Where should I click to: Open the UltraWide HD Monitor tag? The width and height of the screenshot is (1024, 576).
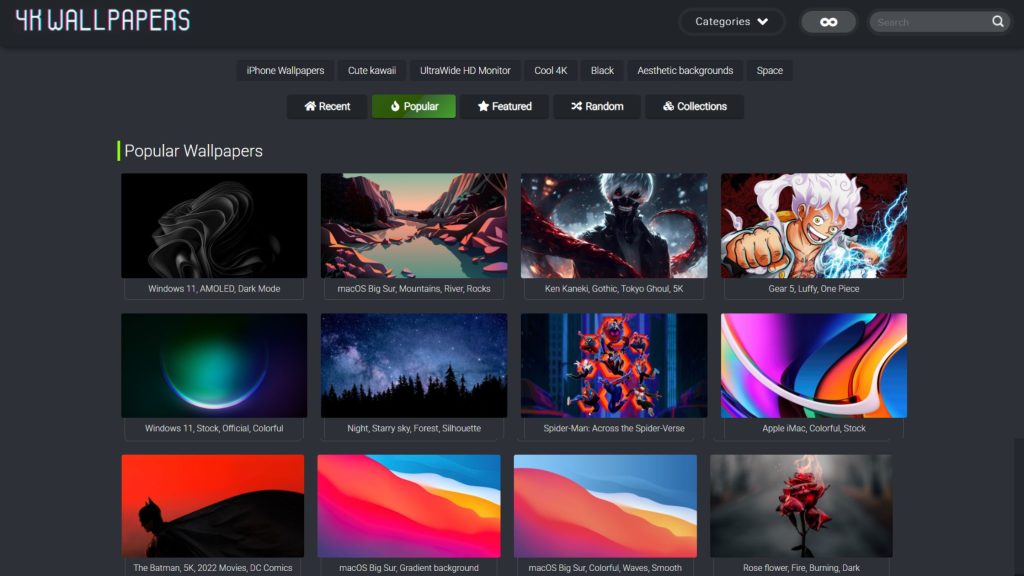coord(465,71)
